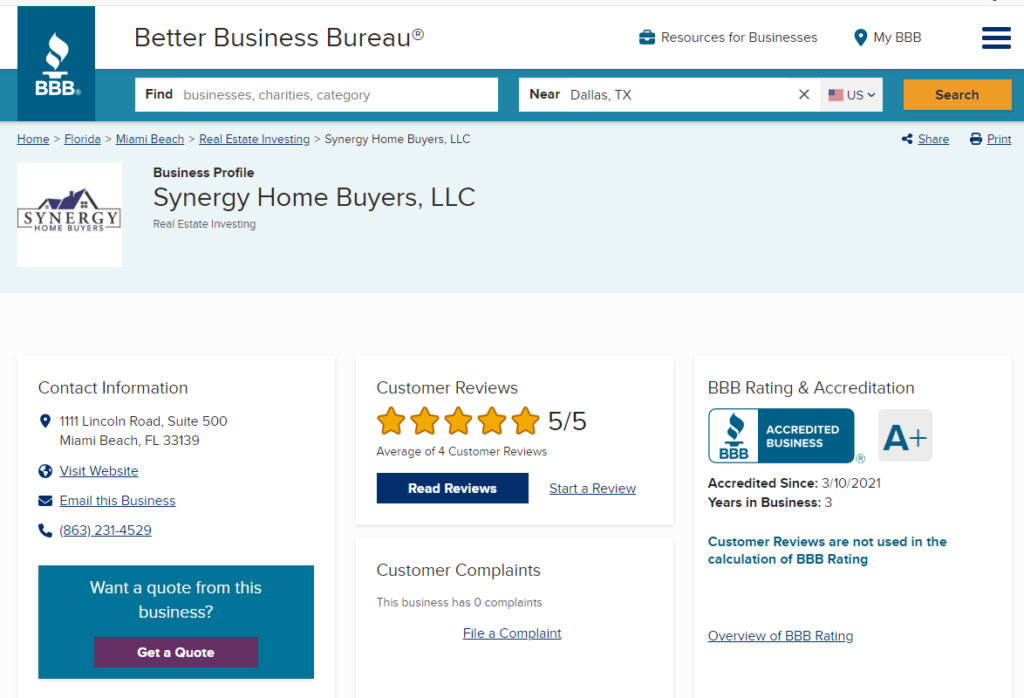The height and width of the screenshot is (698, 1024).
Task: Click the share icon
Action: click(907, 139)
